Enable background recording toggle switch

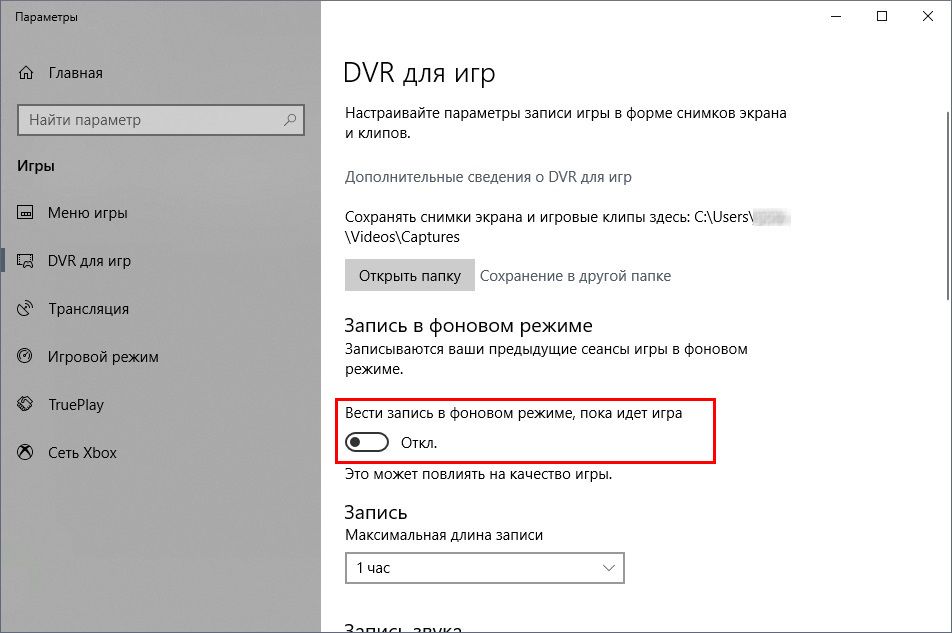(367, 442)
